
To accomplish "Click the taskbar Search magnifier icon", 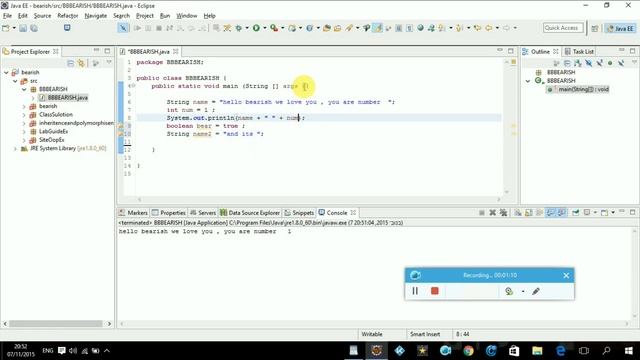I will pyautogui.click(x=607, y=351).
